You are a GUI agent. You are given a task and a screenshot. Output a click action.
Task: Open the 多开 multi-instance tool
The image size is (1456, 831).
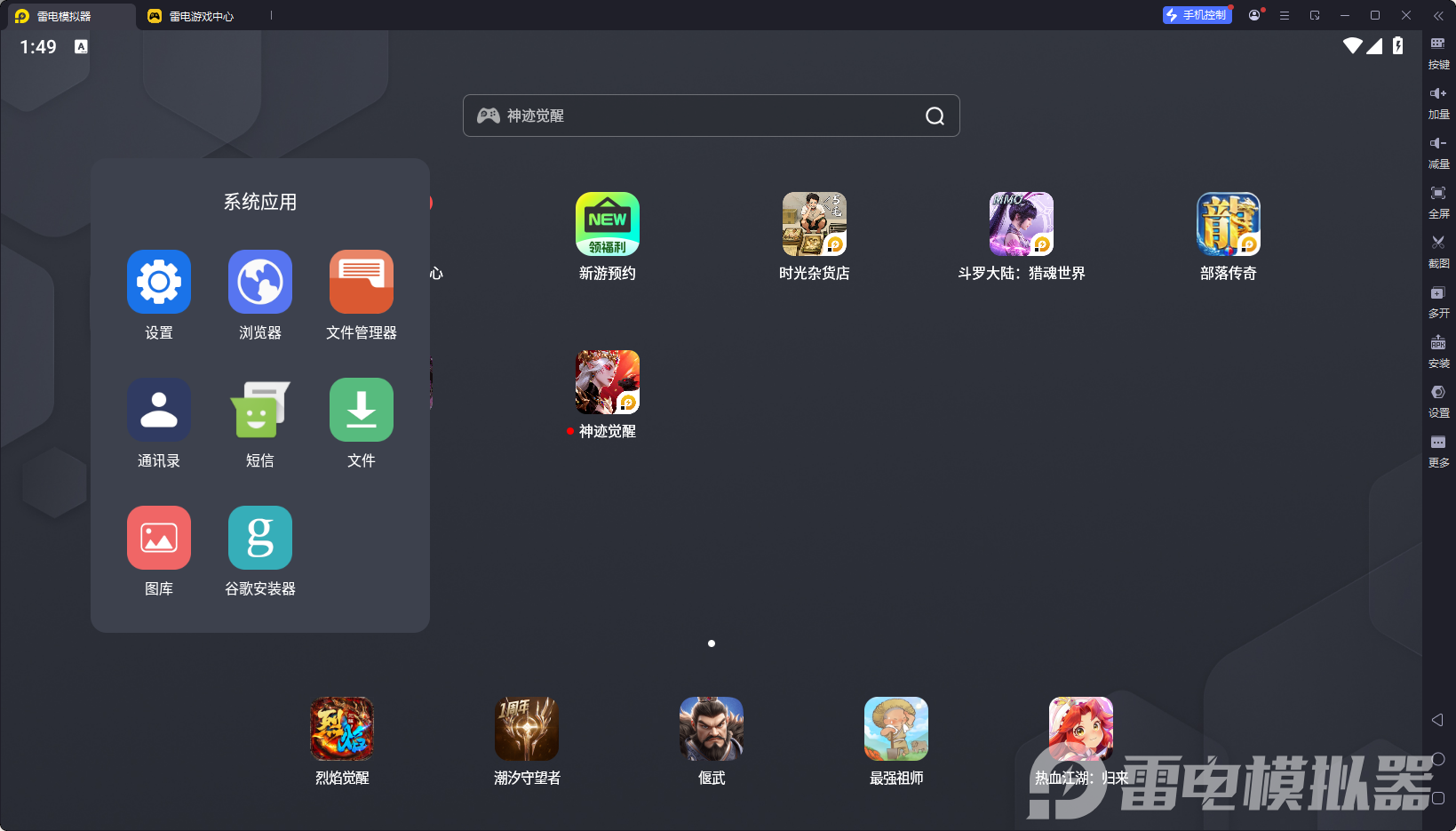point(1438,302)
